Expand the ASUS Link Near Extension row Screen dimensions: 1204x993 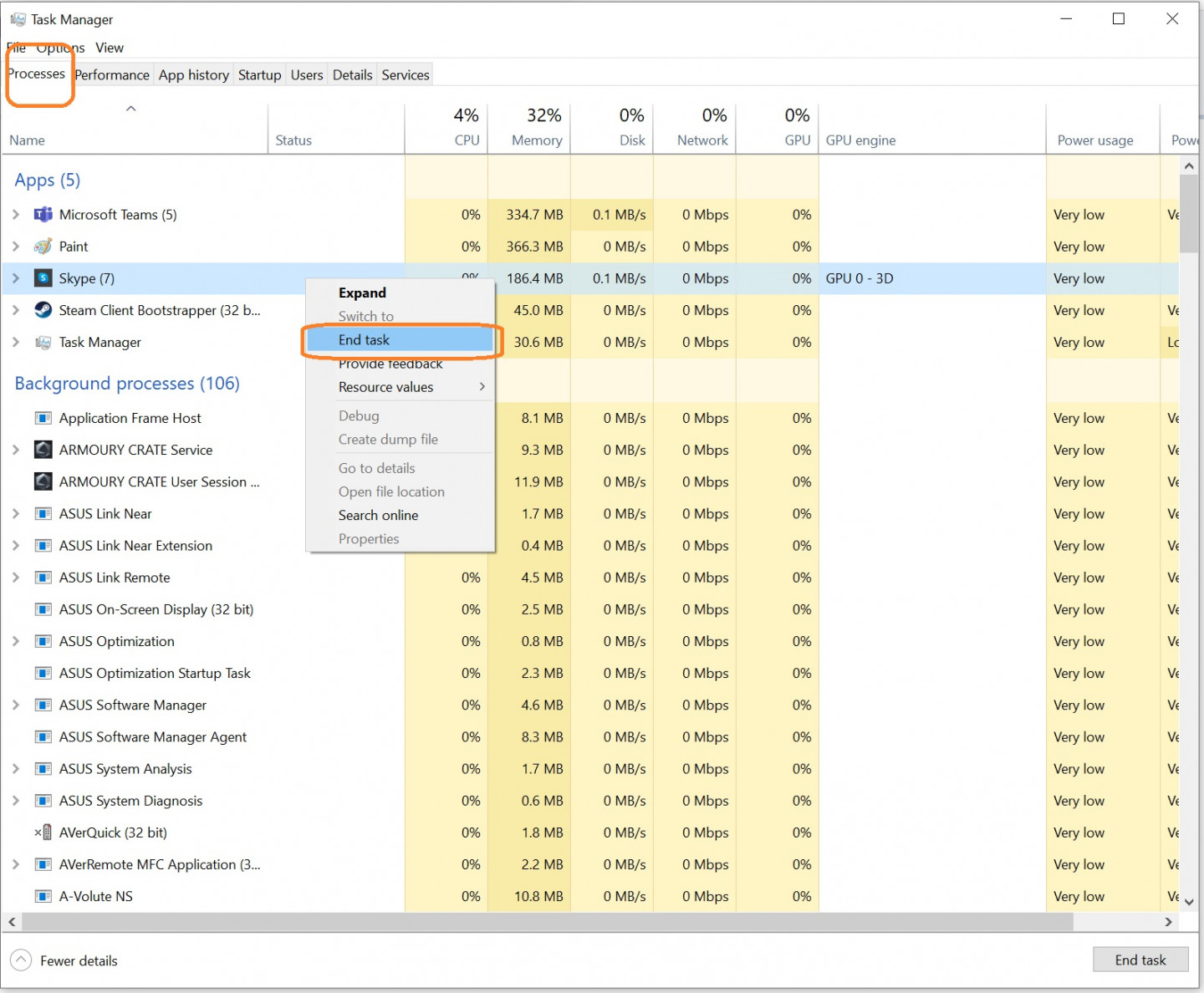point(15,546)
